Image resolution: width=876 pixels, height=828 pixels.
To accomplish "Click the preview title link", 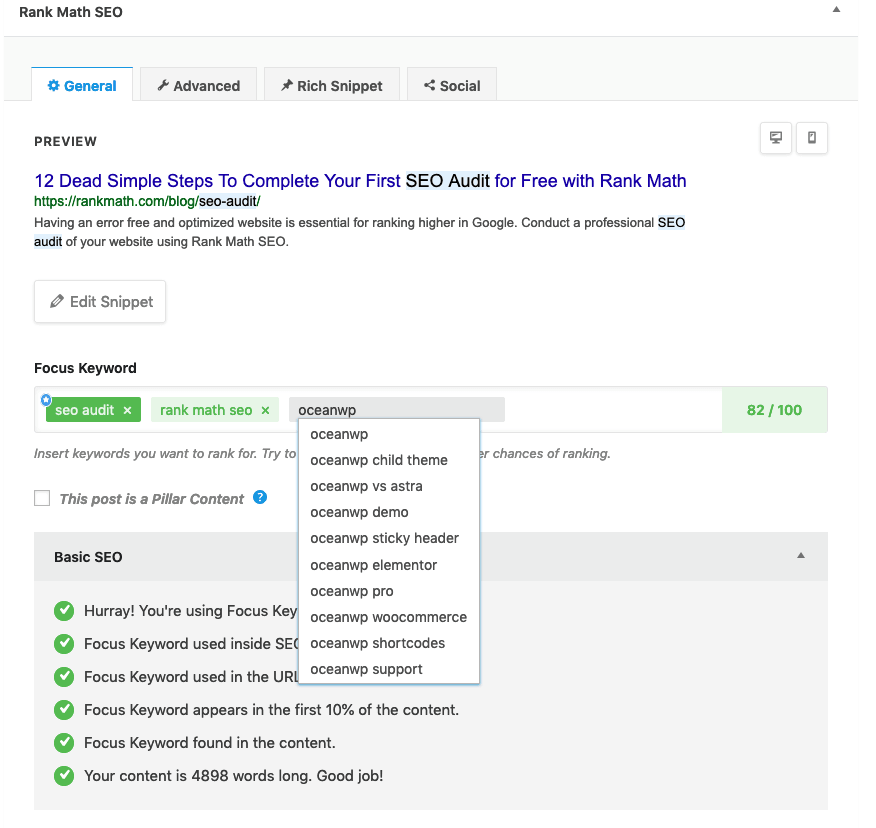I will [x=360, y=181].
